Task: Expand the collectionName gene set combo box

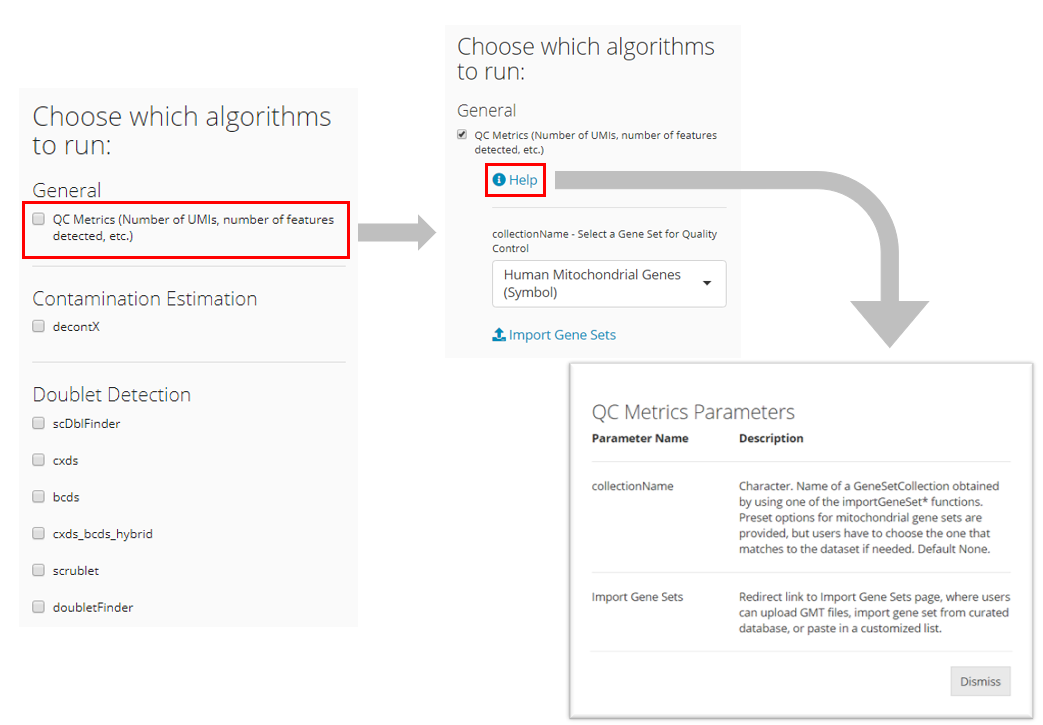Action: (x=608, y=284)
